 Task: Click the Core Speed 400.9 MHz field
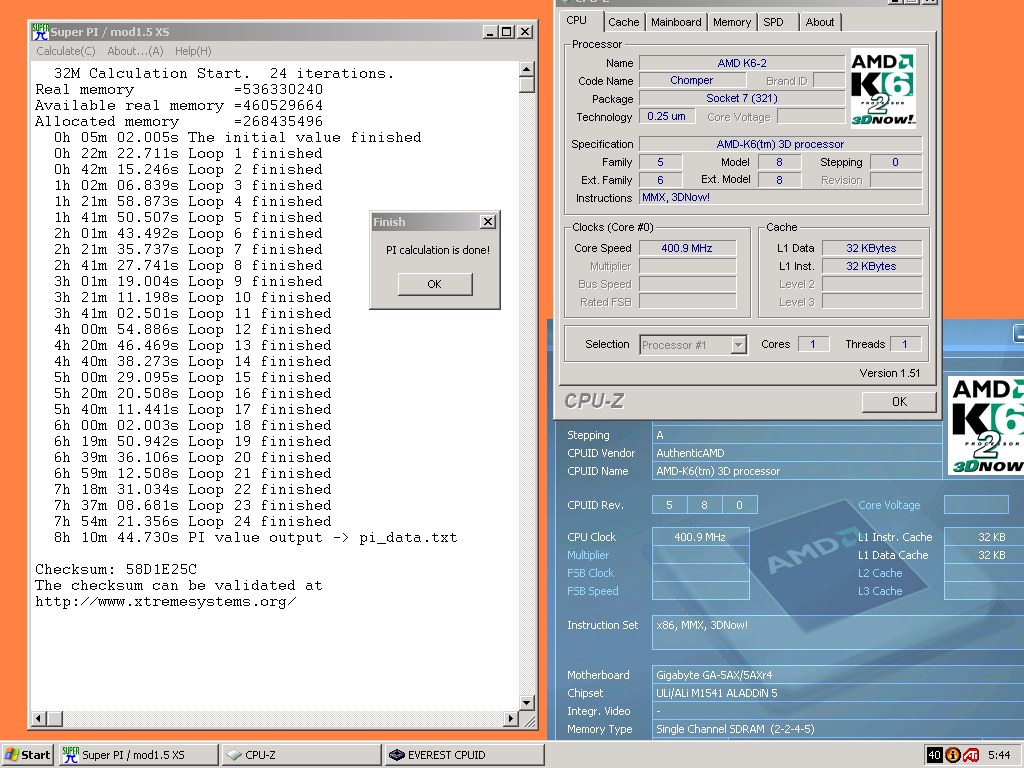687,248
